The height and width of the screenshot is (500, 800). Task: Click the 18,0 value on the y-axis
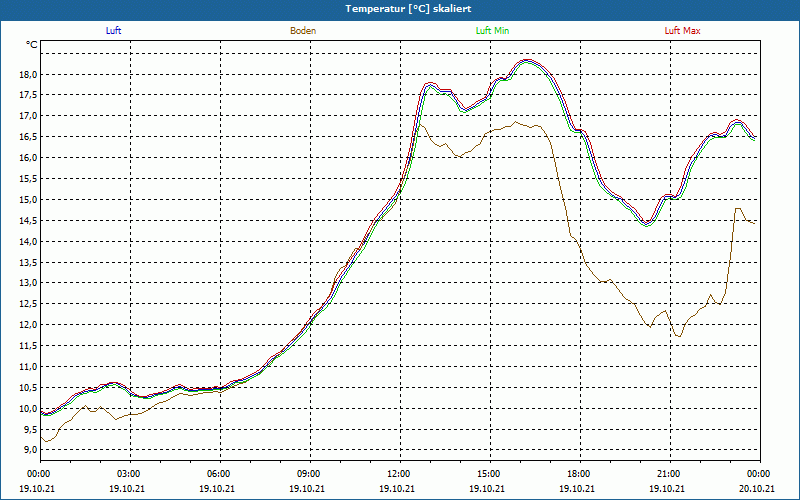click(x=29, y=74)
